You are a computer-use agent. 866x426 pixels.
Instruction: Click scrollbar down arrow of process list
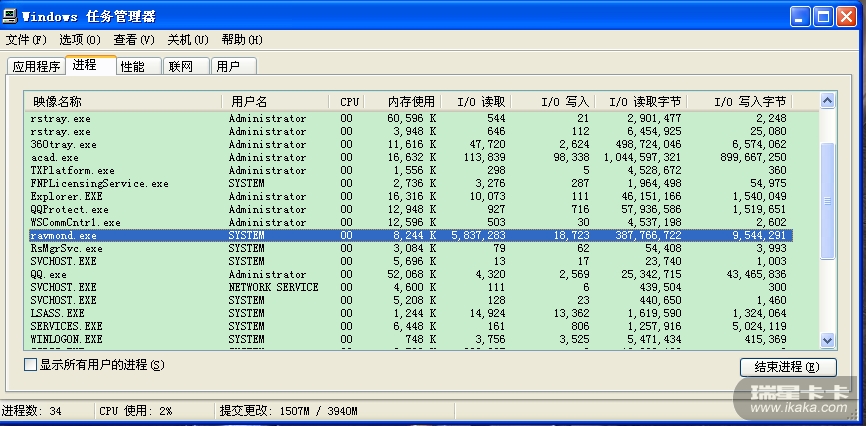point(827,340)
